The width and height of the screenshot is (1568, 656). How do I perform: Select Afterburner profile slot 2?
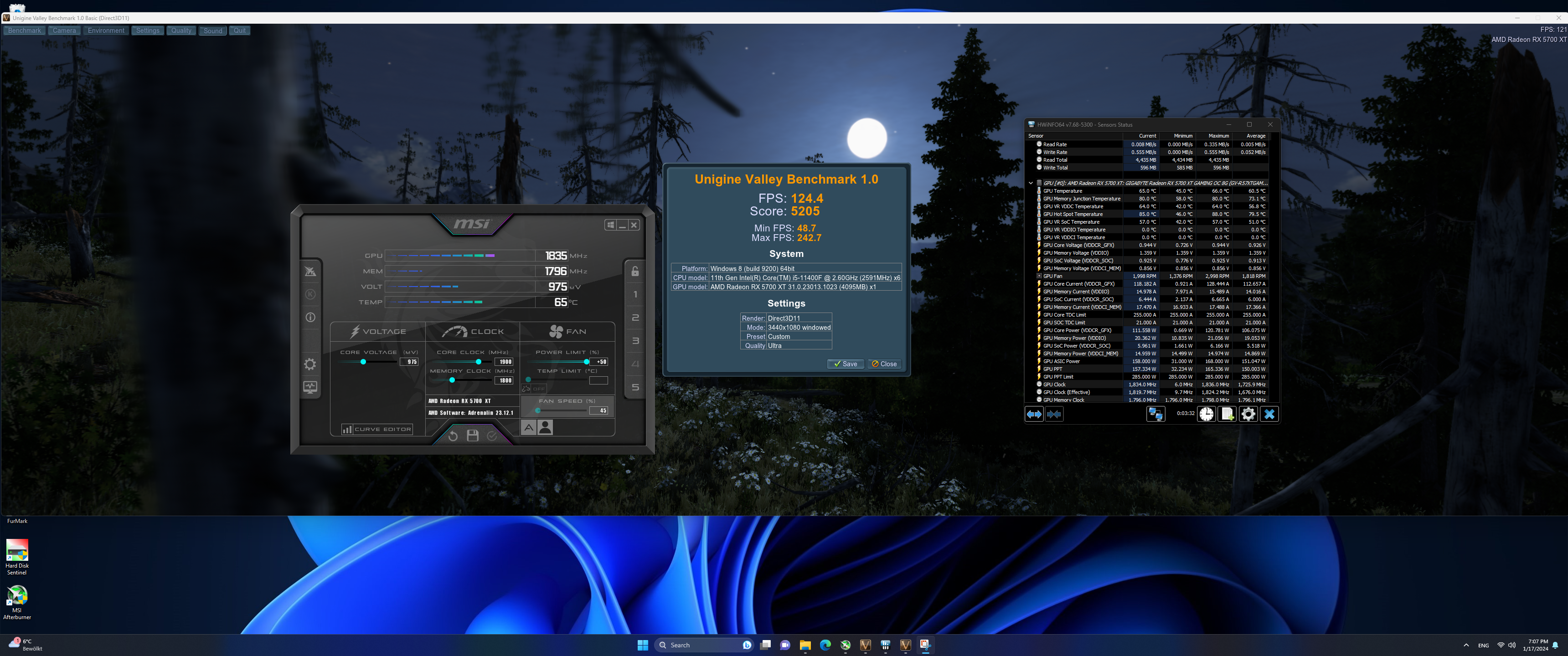(x=635, y=318)
